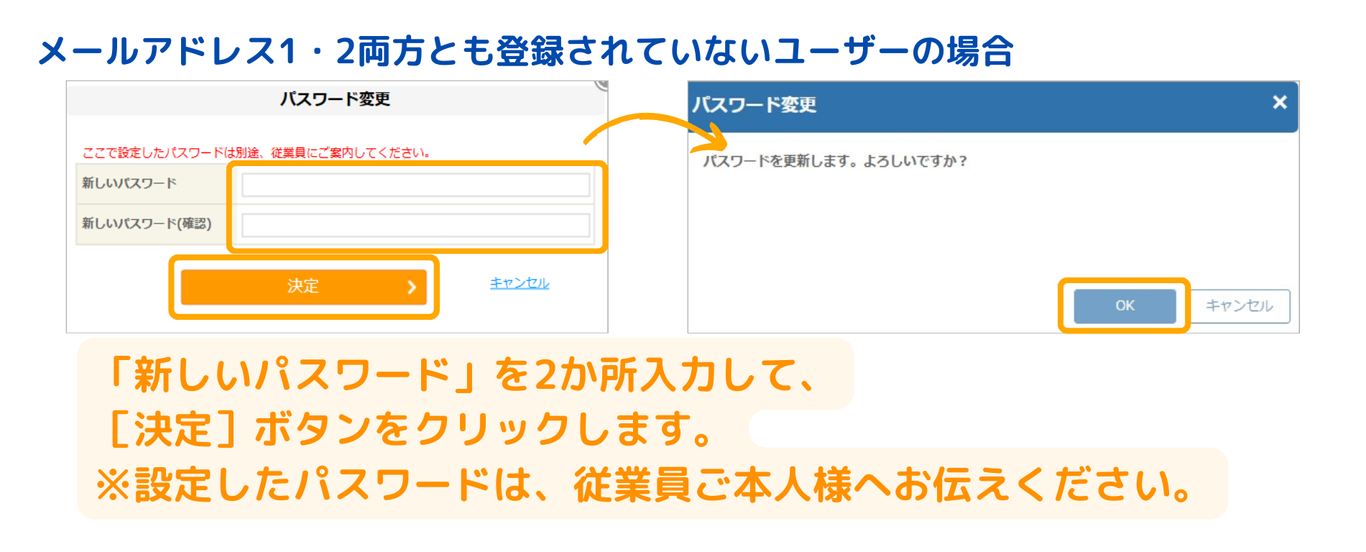Click the パスワードを更新します confirmation message
The width and height of the screenshot is (1366, 552).
point(835,161)
